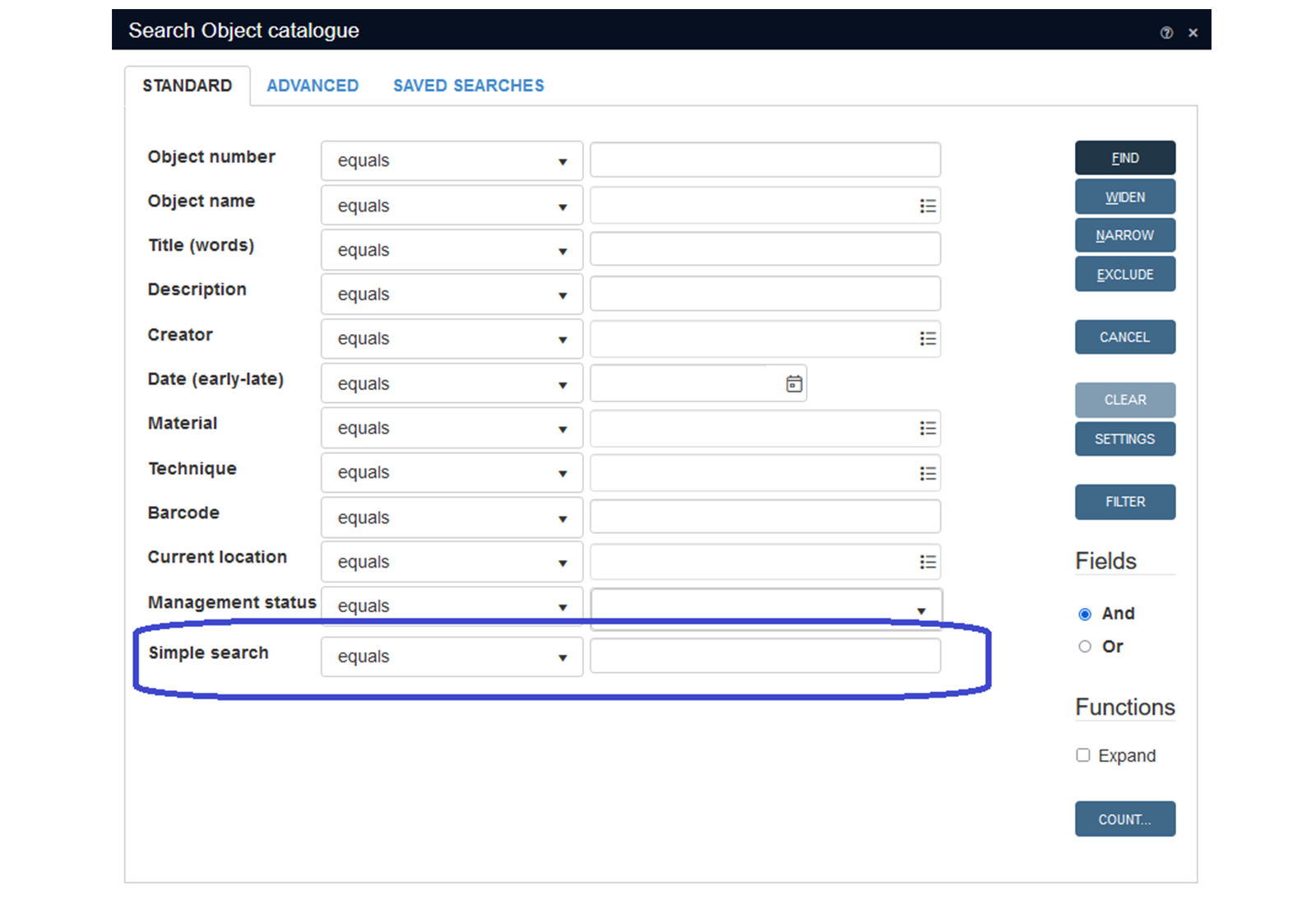
Task: Click the Date calendar picker icon
Action: [794, 384]
